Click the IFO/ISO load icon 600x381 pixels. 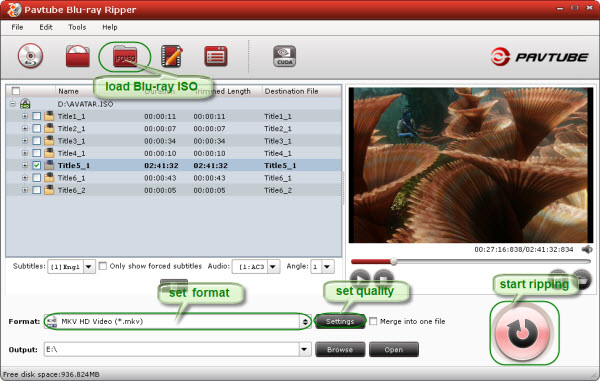[x=125, y=57]
